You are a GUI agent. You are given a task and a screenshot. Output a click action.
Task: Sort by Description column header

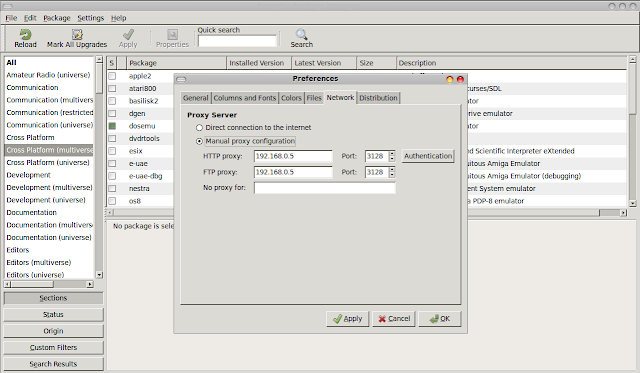[x=512, y=63]
